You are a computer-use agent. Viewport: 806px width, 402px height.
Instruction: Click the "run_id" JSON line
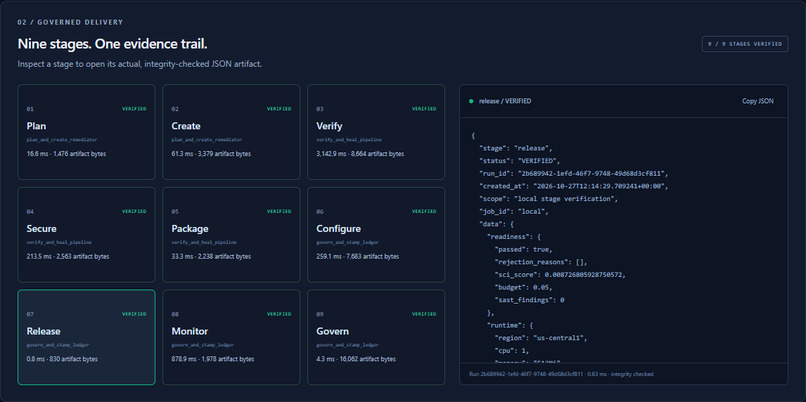click(x=574, y=174)
